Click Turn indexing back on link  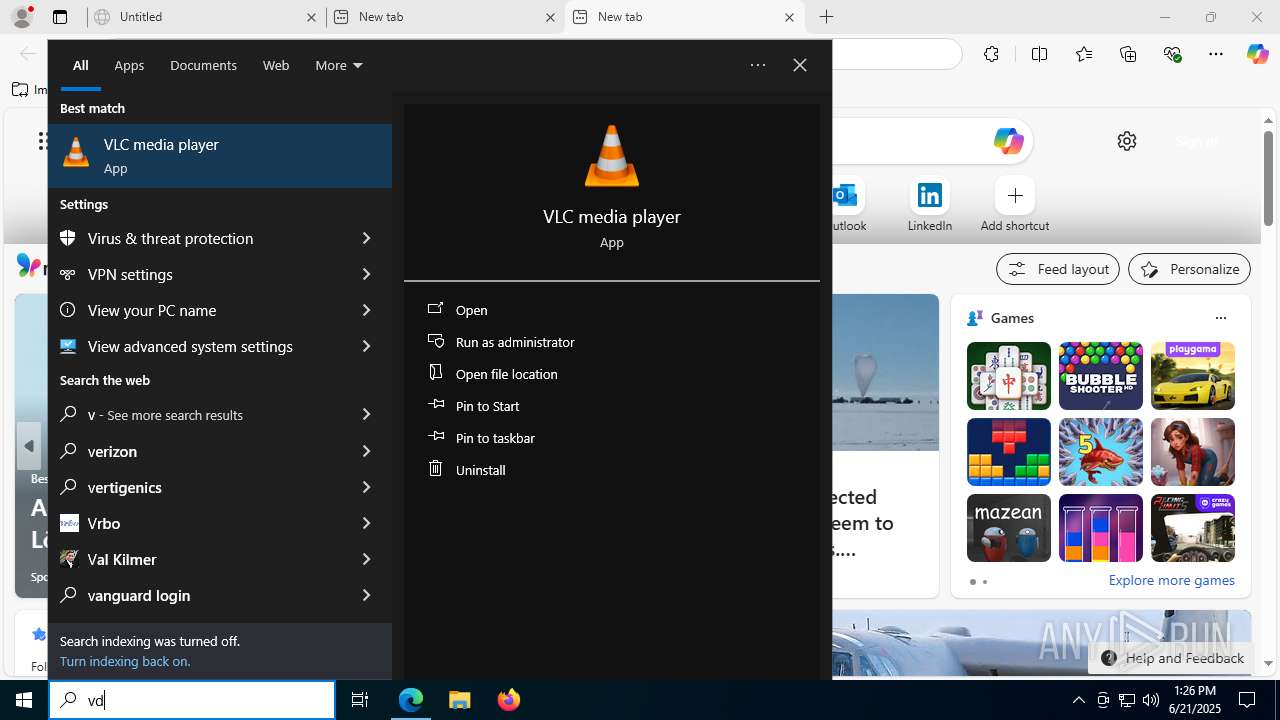125,661
